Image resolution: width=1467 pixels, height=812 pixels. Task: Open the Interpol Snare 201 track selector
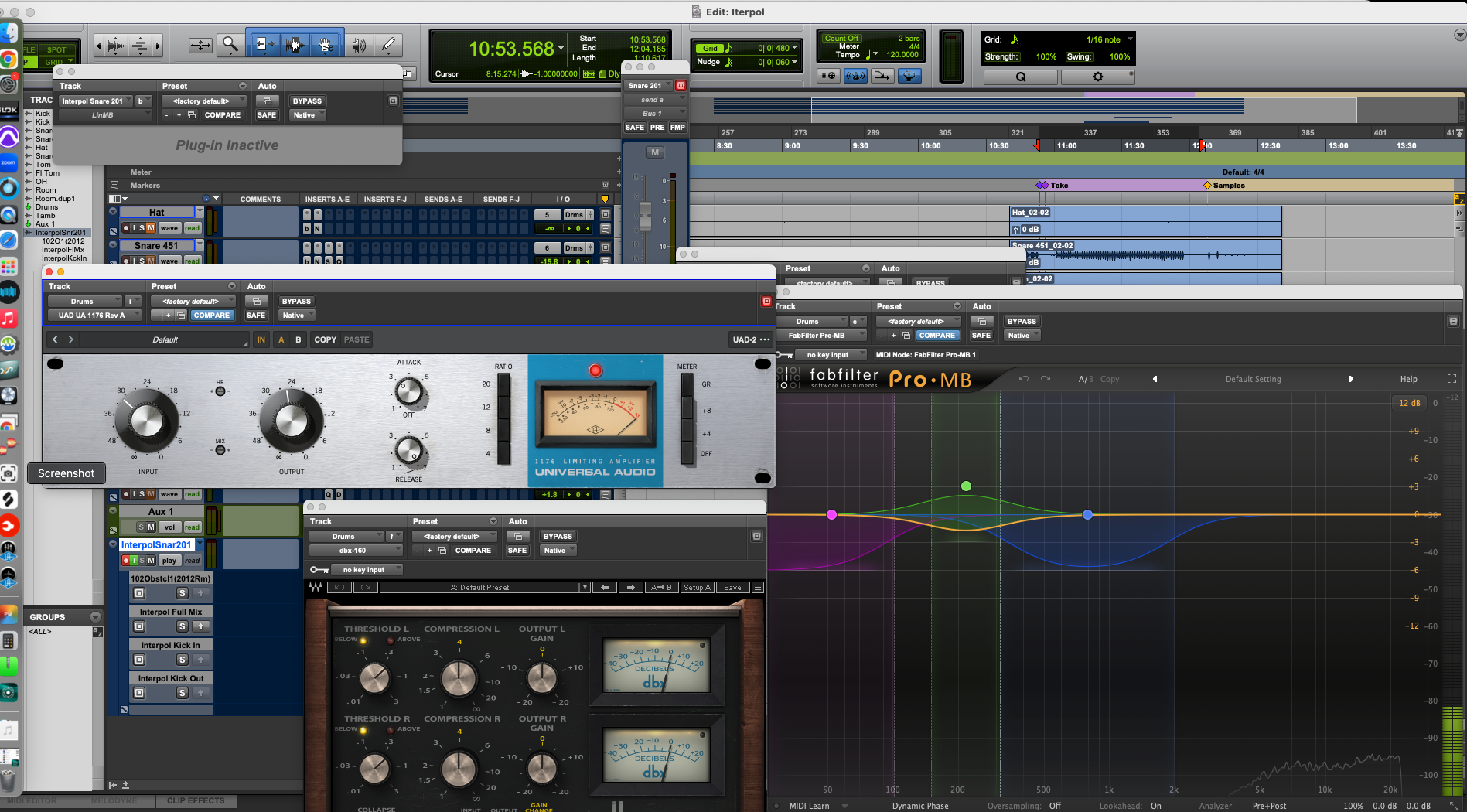[x=97, y=101]
